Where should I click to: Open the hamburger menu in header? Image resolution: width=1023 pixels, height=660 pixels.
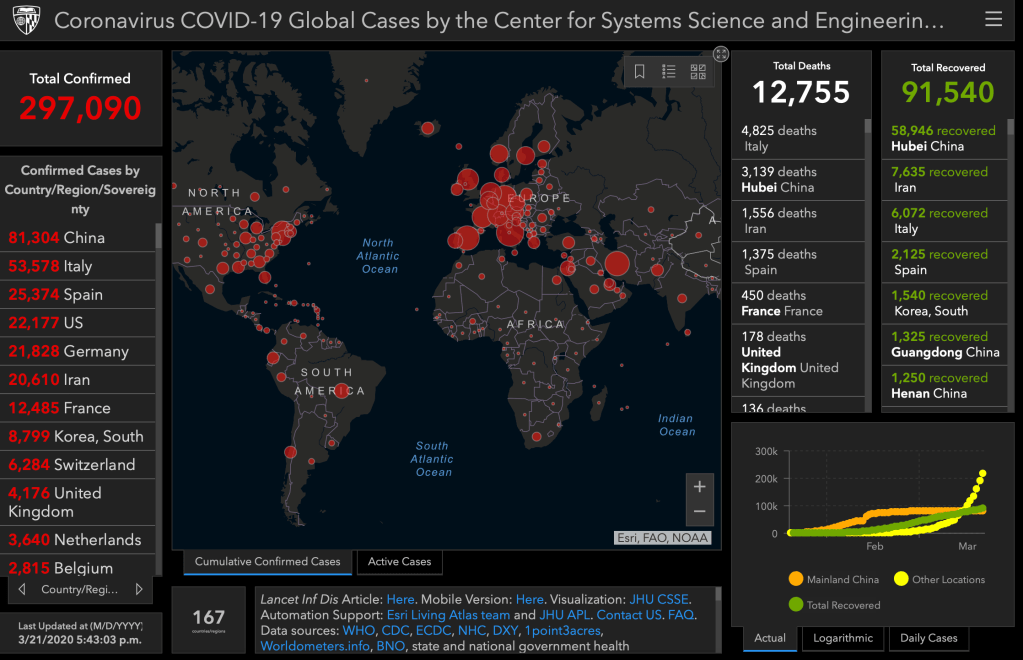pyautogui.click(x=993, y=19)
